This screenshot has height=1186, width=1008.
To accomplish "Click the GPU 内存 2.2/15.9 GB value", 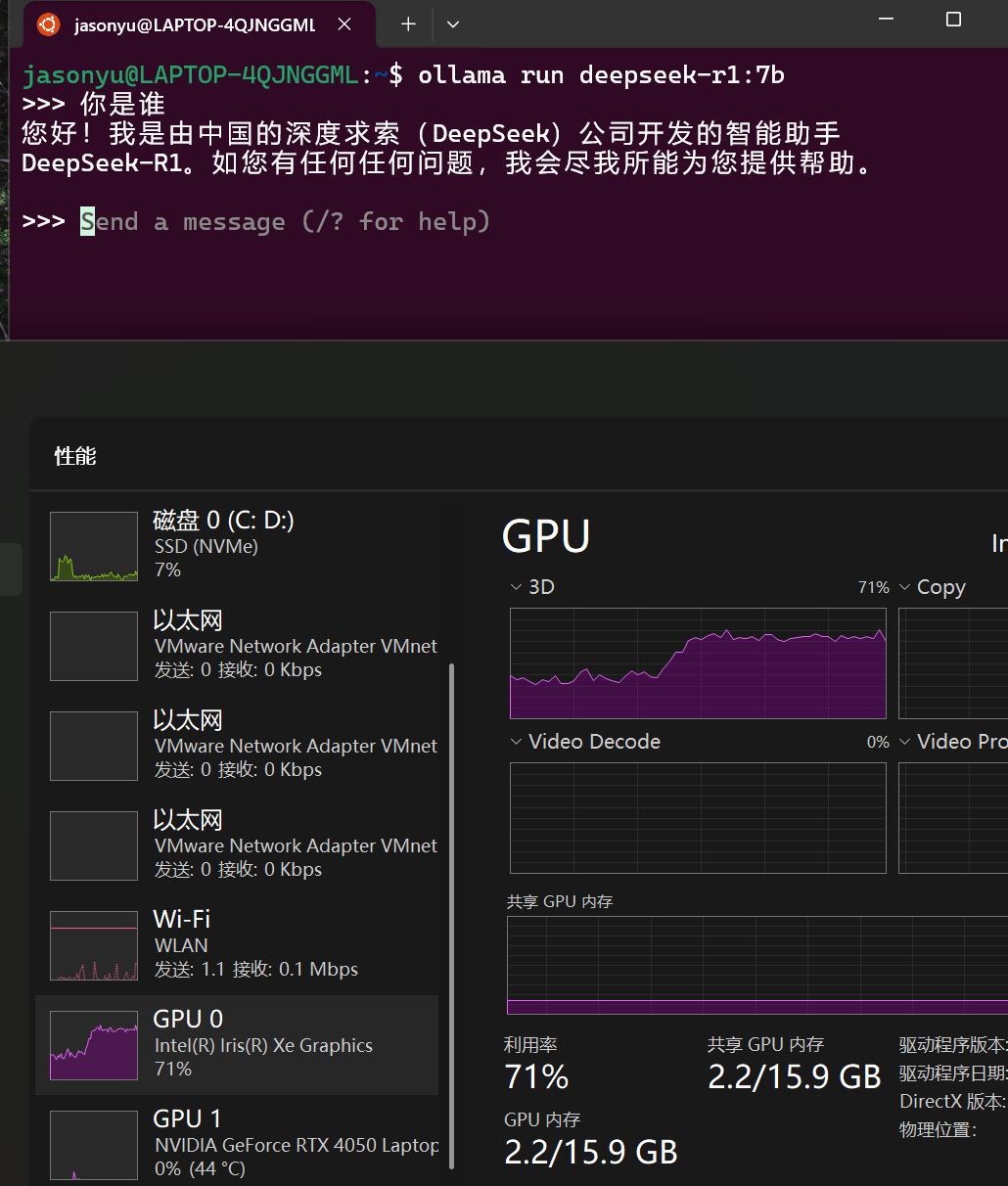I will point(591,1152).
